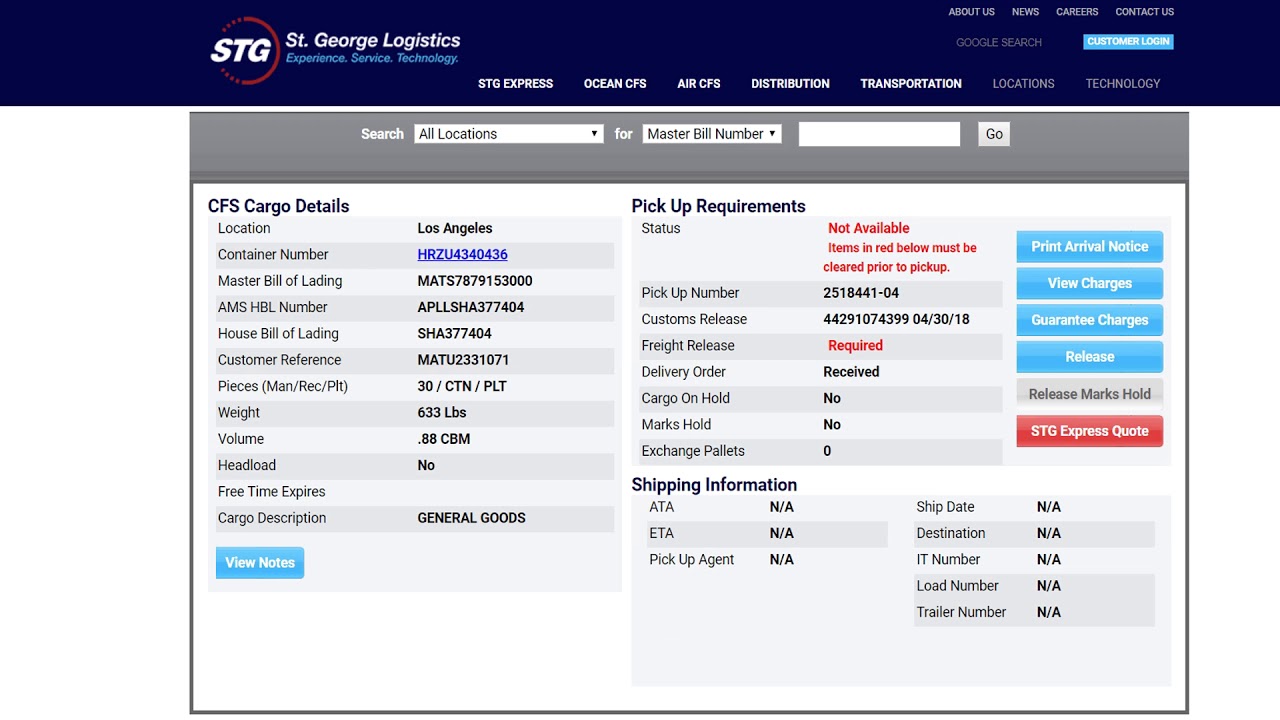
Task: Select cargo description GENERAL GOODS
Action: click(x=471, y=518)
